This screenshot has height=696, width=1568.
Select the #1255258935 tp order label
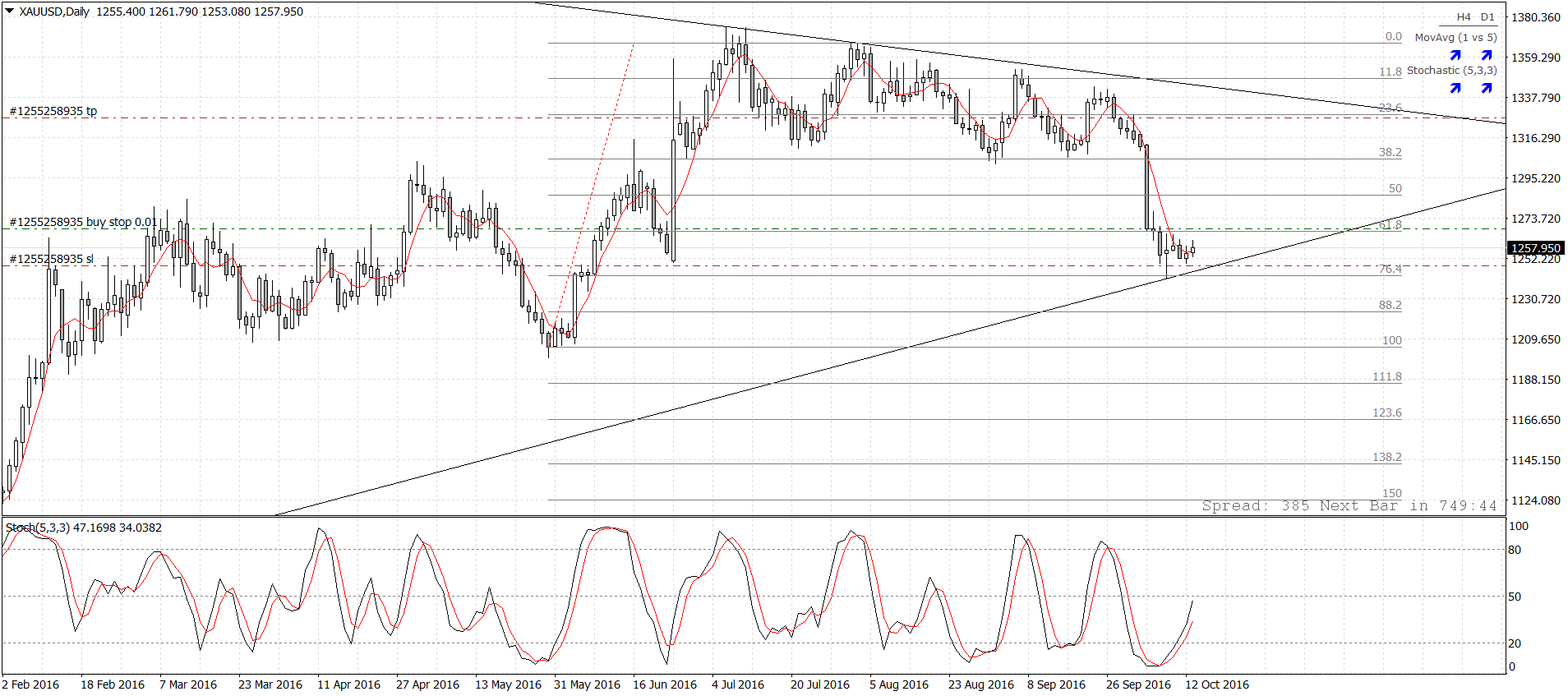53,111
